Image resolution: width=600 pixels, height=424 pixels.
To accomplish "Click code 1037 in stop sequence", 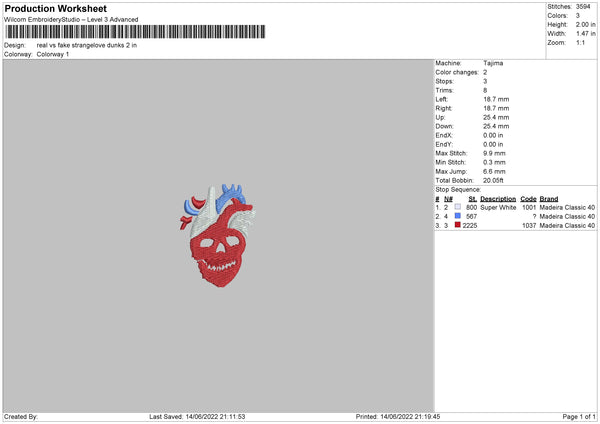I will click(529, 225).
